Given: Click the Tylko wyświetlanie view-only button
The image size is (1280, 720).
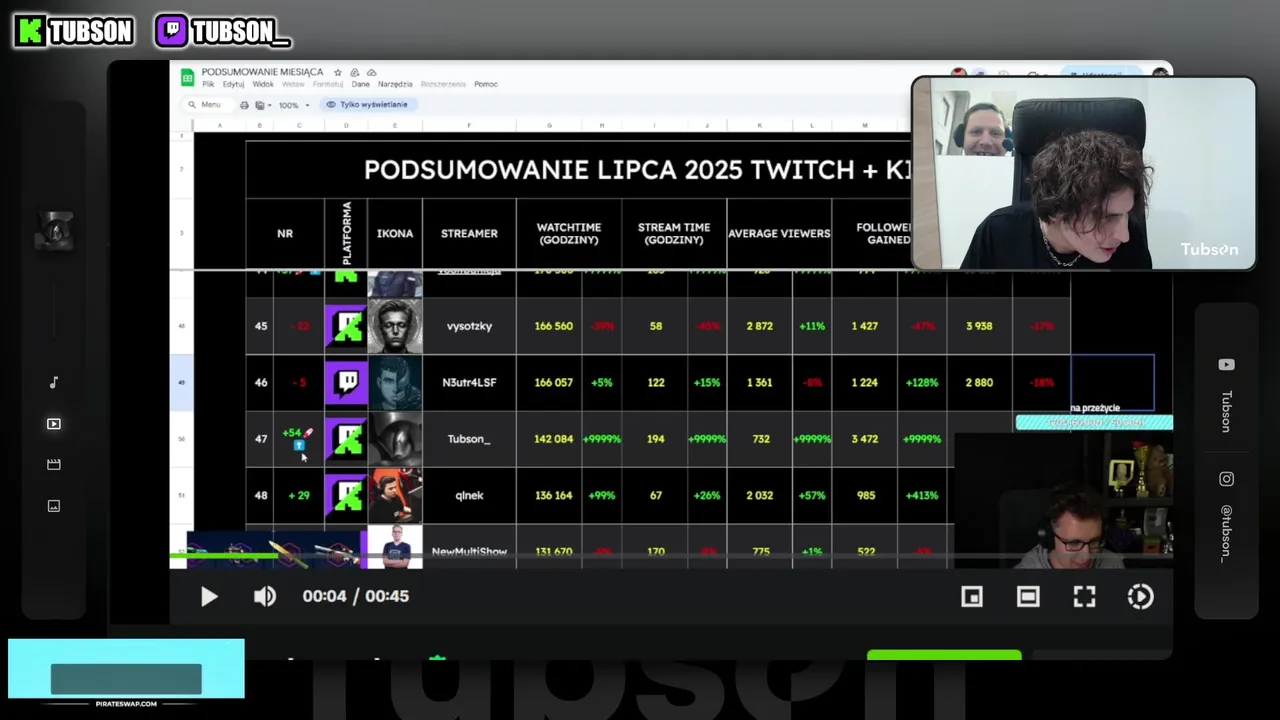Looking at the screenshot, I should (x=367, y=105).
